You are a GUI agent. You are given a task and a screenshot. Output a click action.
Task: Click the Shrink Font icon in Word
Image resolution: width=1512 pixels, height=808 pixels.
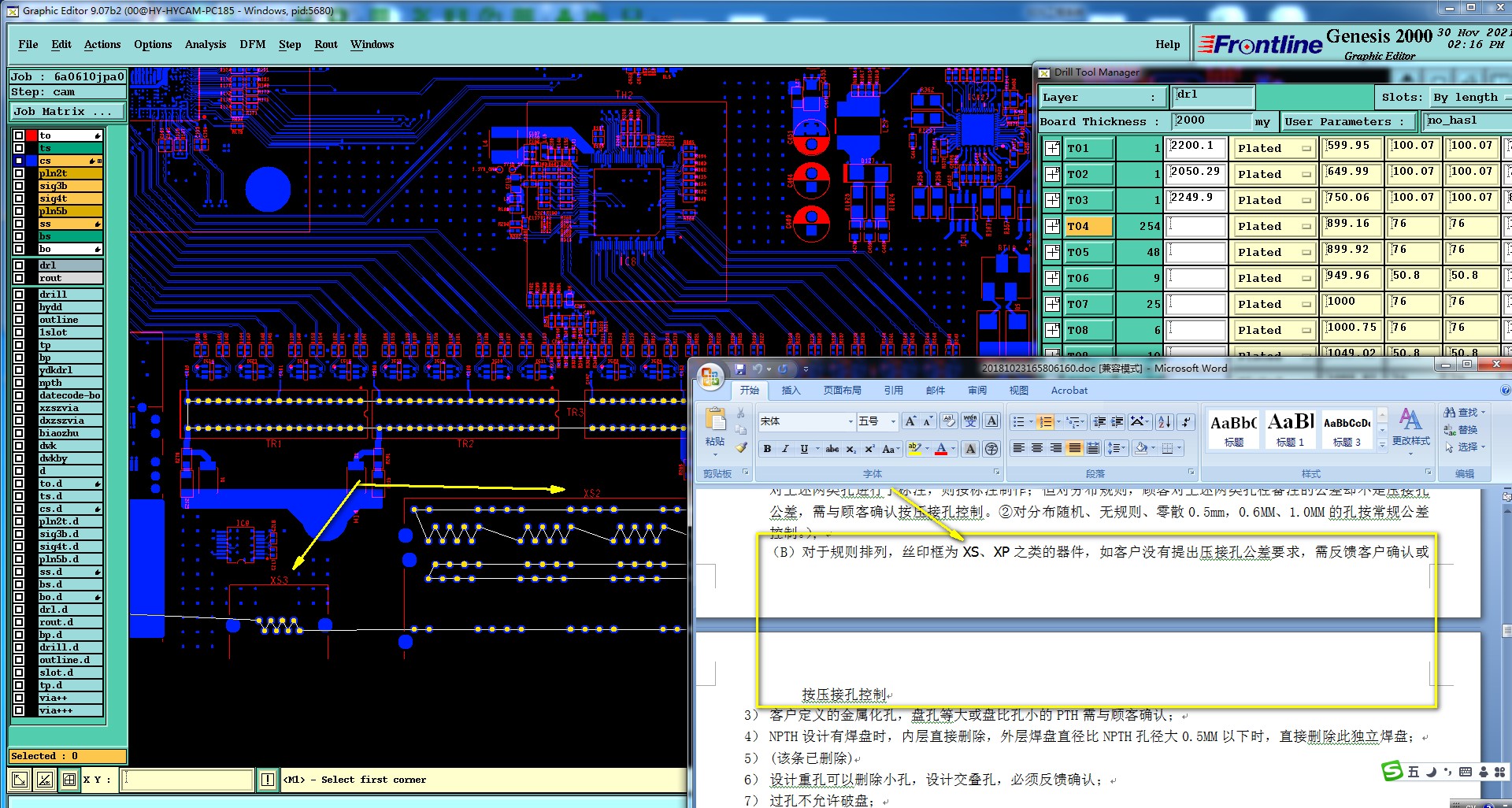coord(928,421)
